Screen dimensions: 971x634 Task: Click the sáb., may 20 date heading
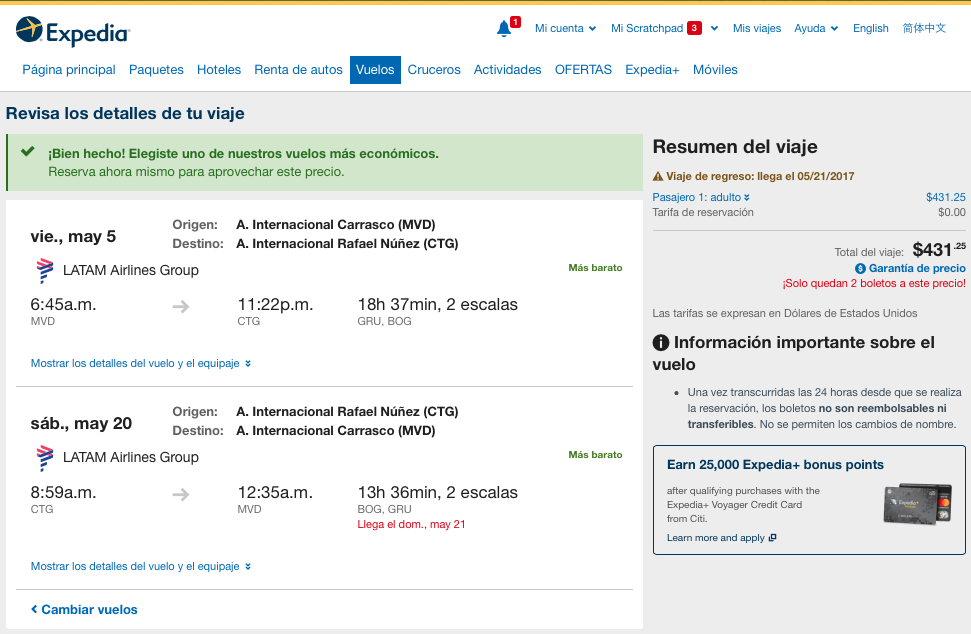[81, 424]
